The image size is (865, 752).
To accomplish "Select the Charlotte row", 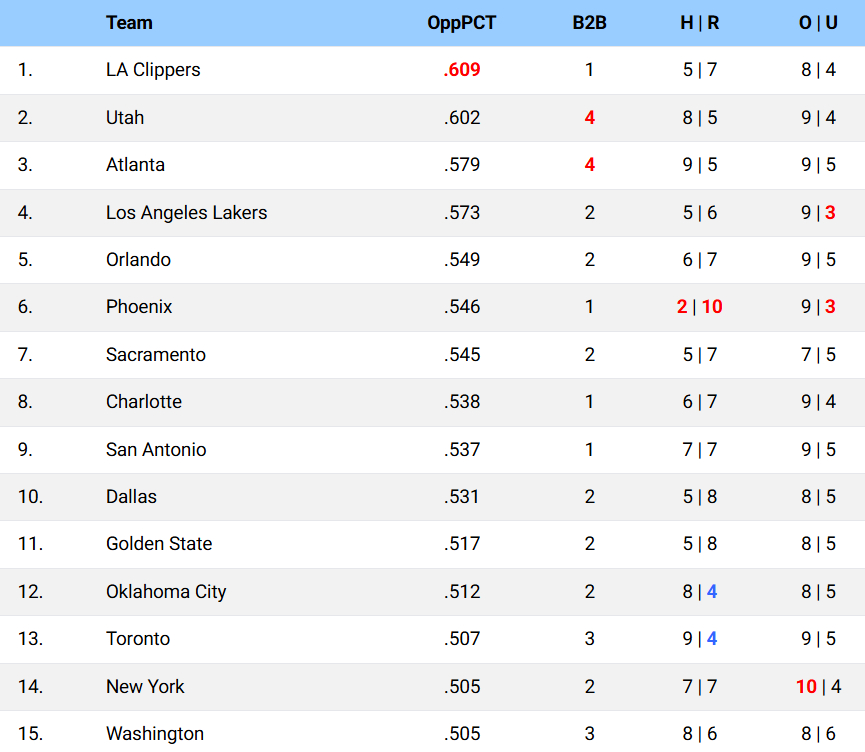I will 144,402.
